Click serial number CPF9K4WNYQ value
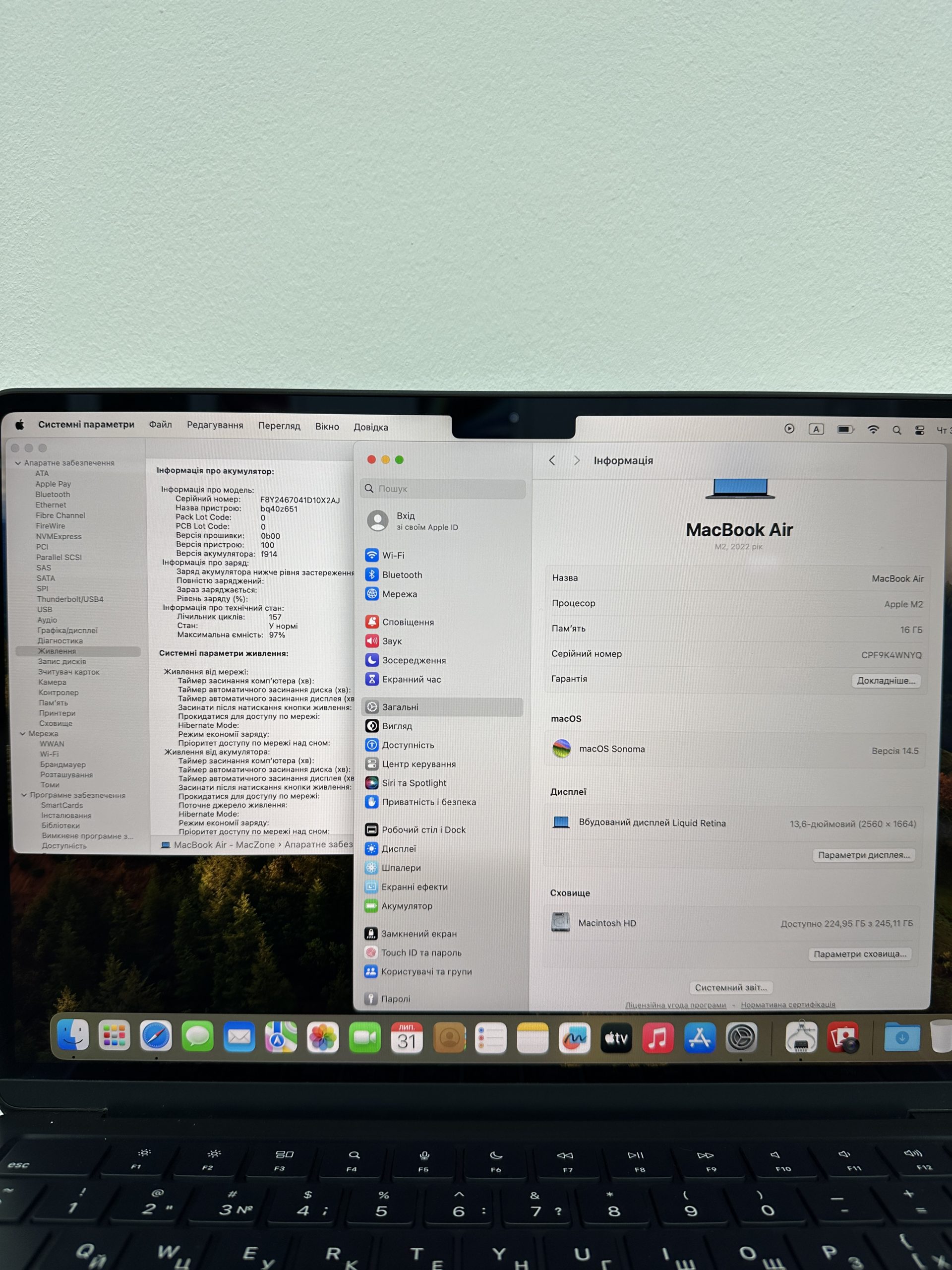Image resolution: width=952 pixels, height=1270 pixels. pyautogui.click(x=891, y=655)
